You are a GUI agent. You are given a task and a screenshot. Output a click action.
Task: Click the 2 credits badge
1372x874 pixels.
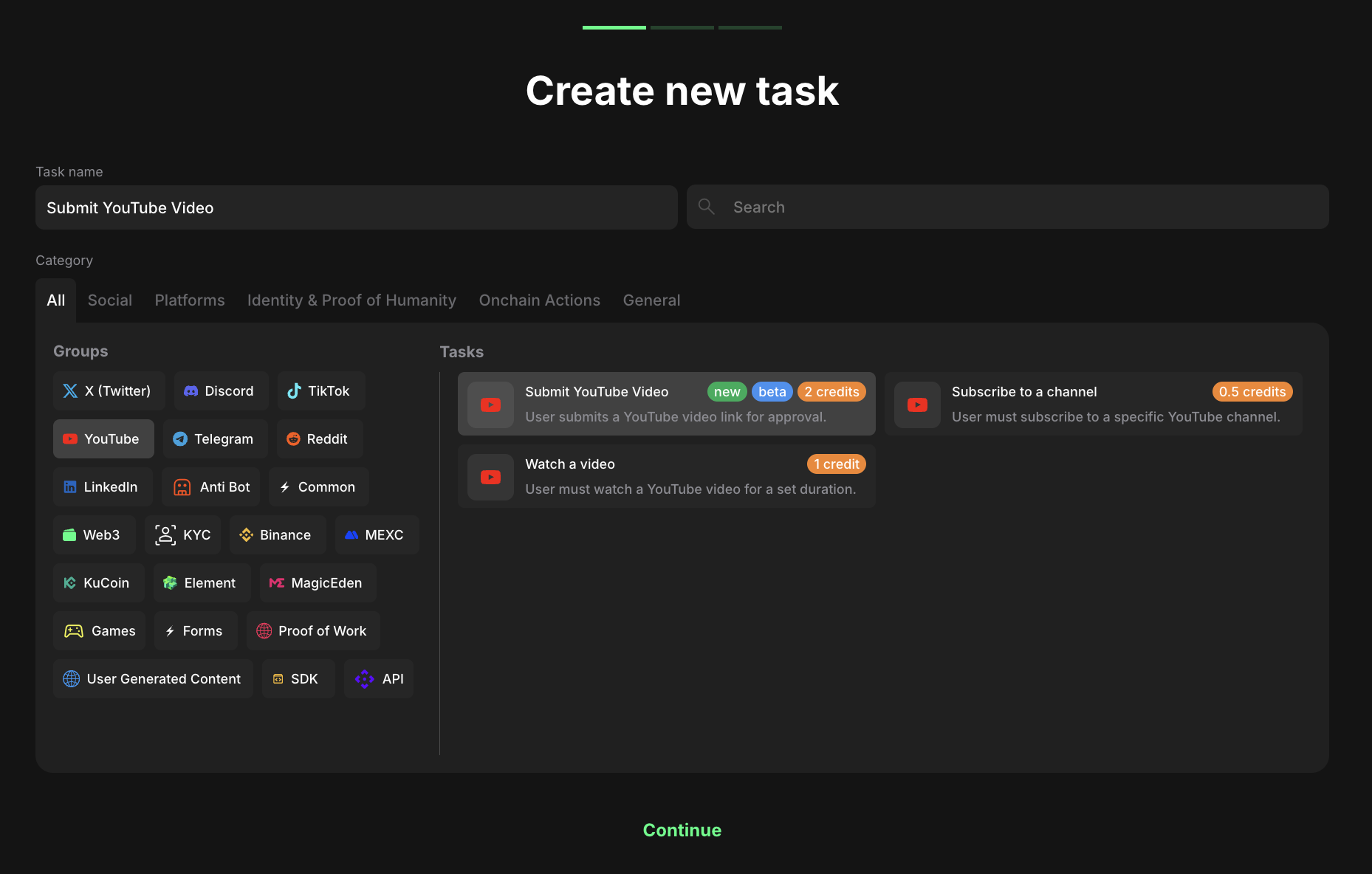tap(831, 392)
